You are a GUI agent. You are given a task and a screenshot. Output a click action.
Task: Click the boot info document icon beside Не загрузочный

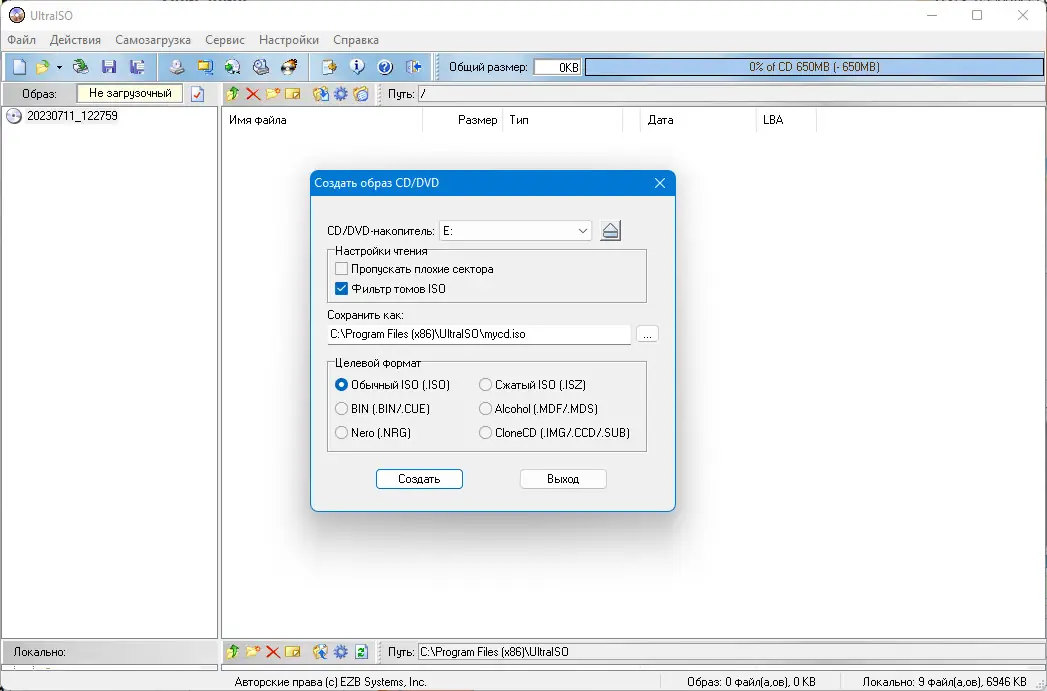[x=197, y=94]
